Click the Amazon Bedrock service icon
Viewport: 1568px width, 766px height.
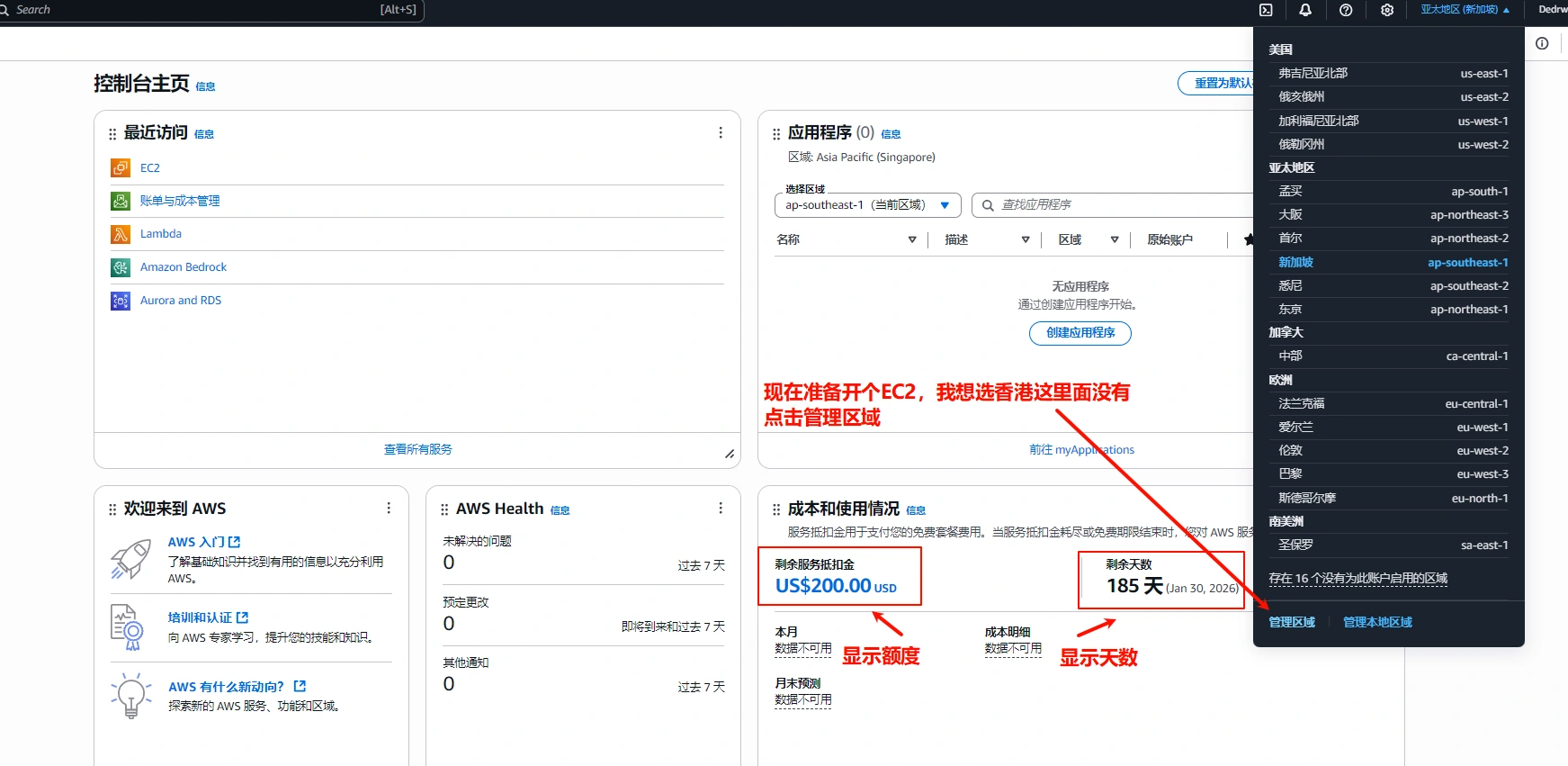click(121, 267)
